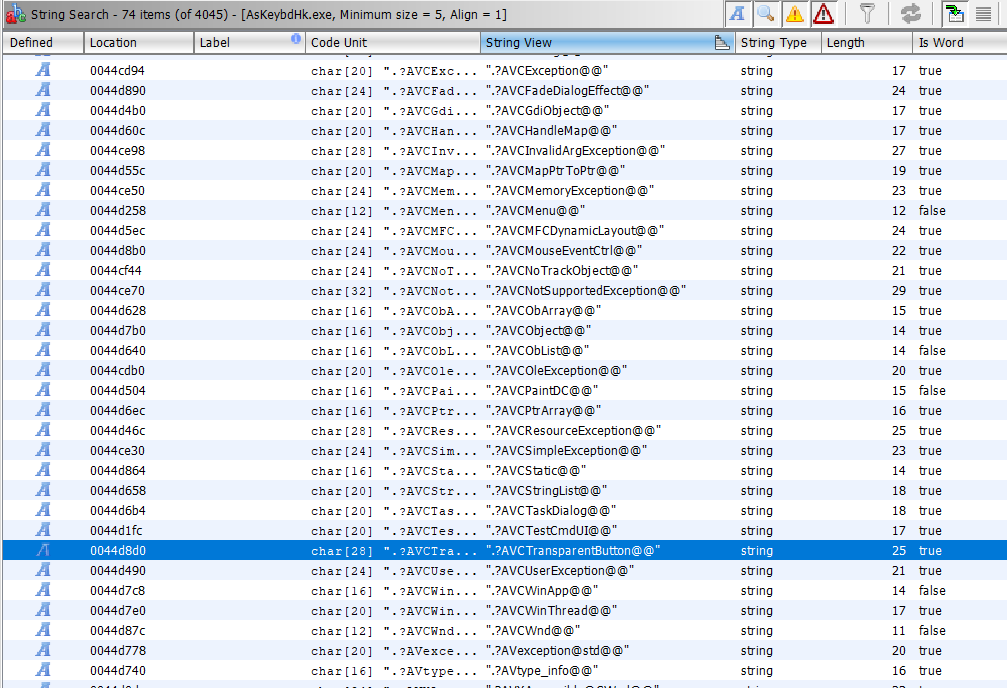Click the String Search icon in the title bar

pos(14,14)
